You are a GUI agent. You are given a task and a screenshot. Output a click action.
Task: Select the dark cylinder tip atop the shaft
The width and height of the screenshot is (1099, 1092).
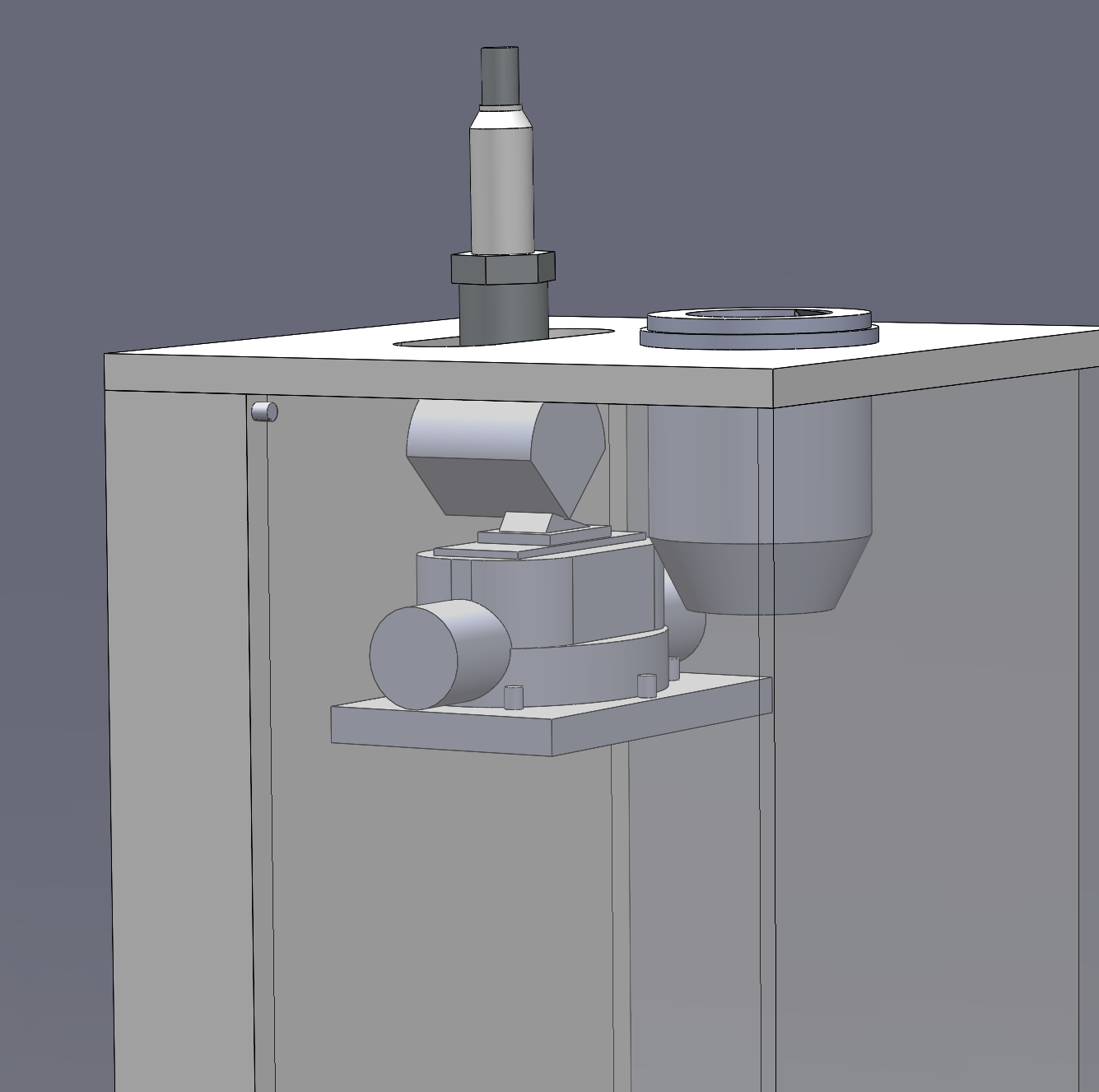pyautogui.click(x=501, y=77)
